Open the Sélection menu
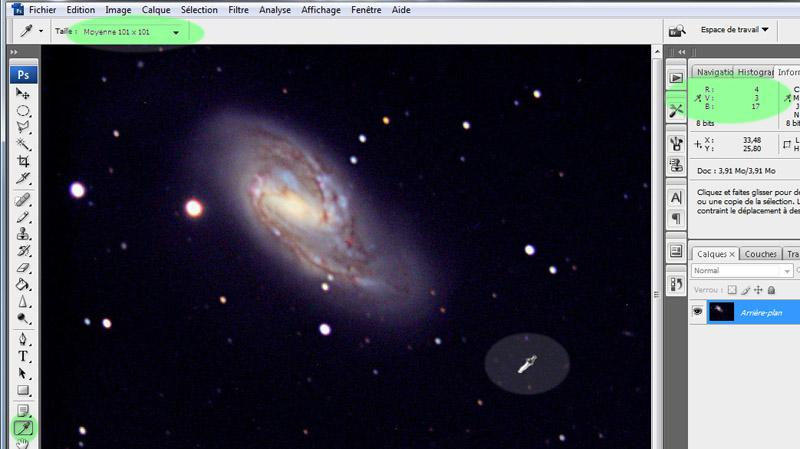800x449 pixels. tap(199, 10)
